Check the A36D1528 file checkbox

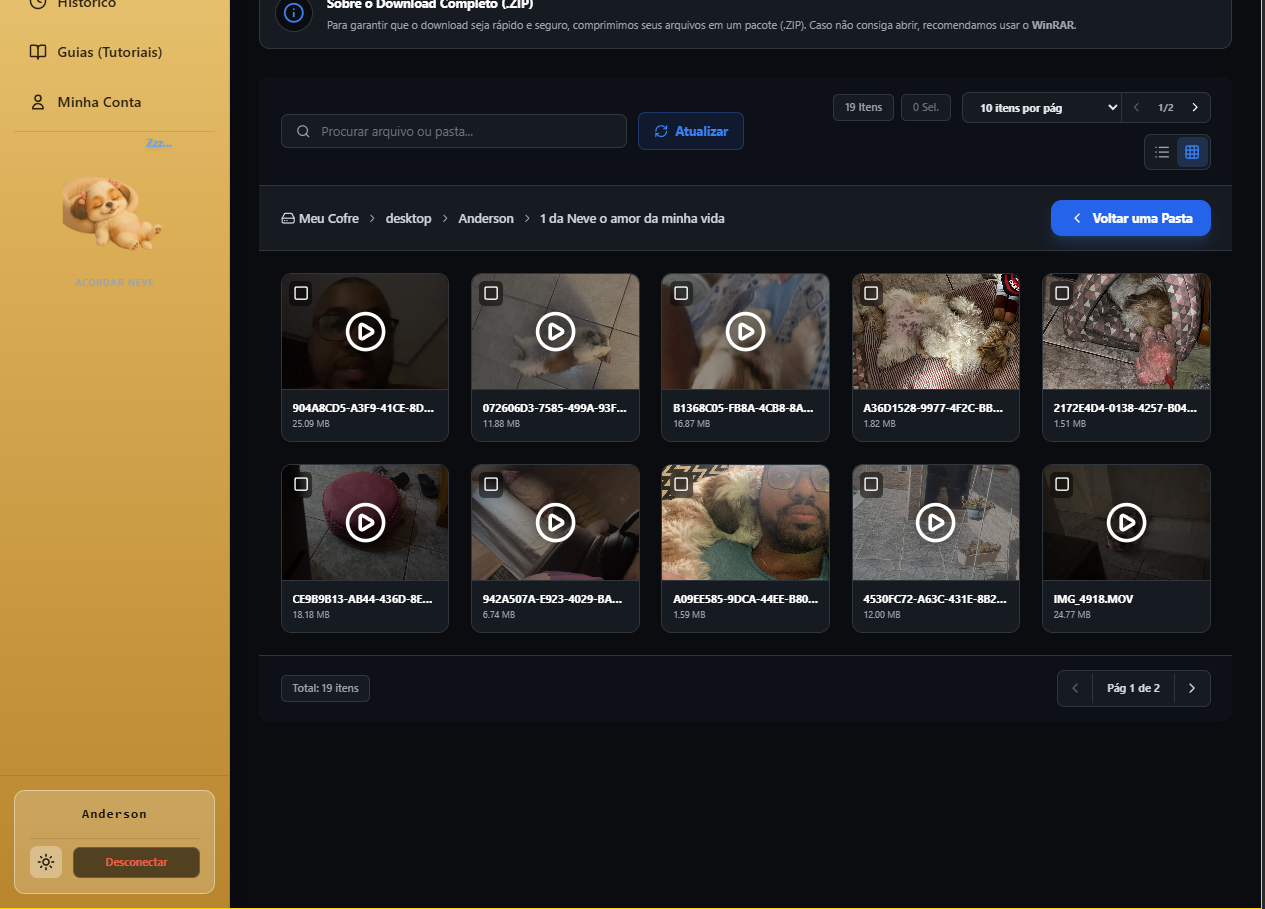point(871,293)
